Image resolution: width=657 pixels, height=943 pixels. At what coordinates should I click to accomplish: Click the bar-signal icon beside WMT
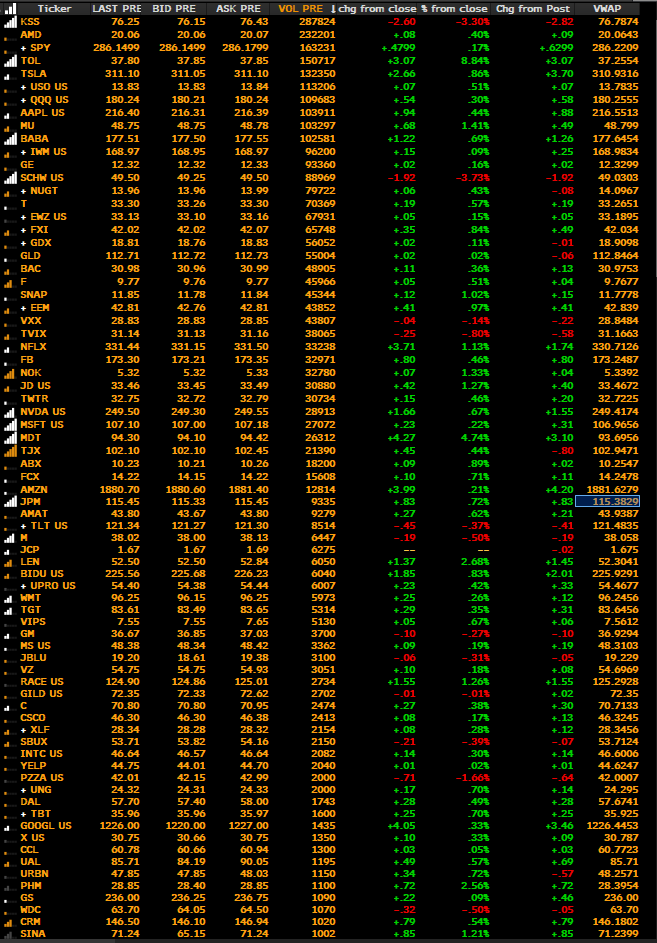10,598
